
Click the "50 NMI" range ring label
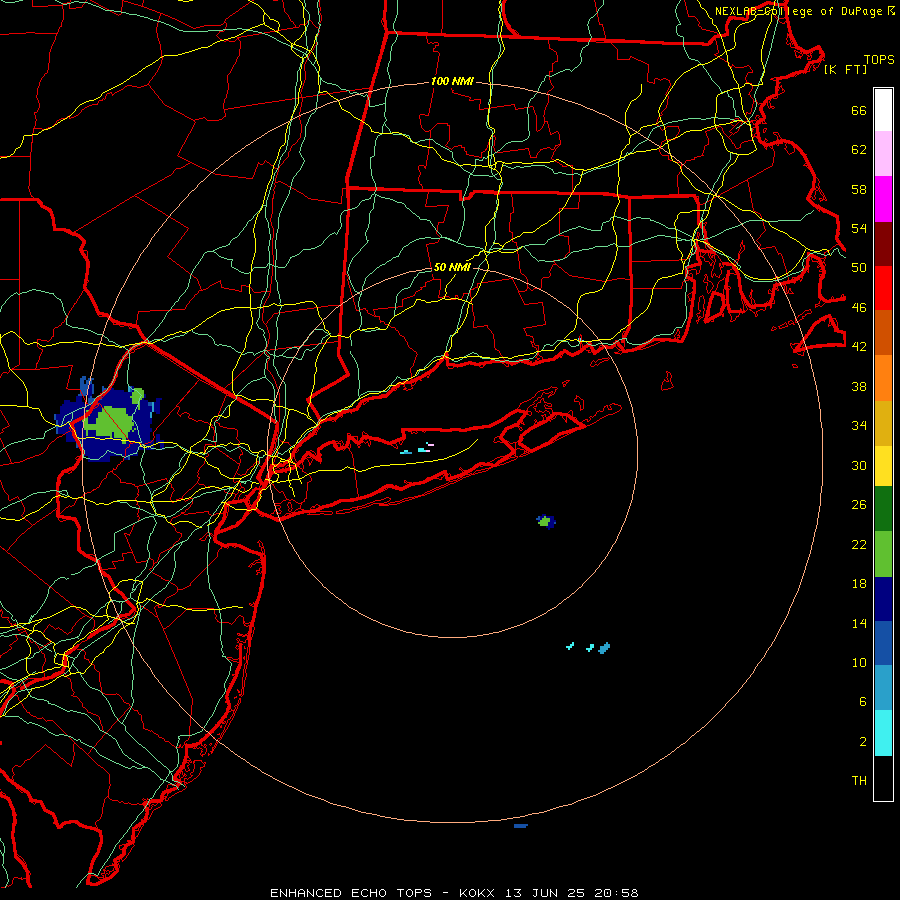pyautogui.click(x=452, y=267)
